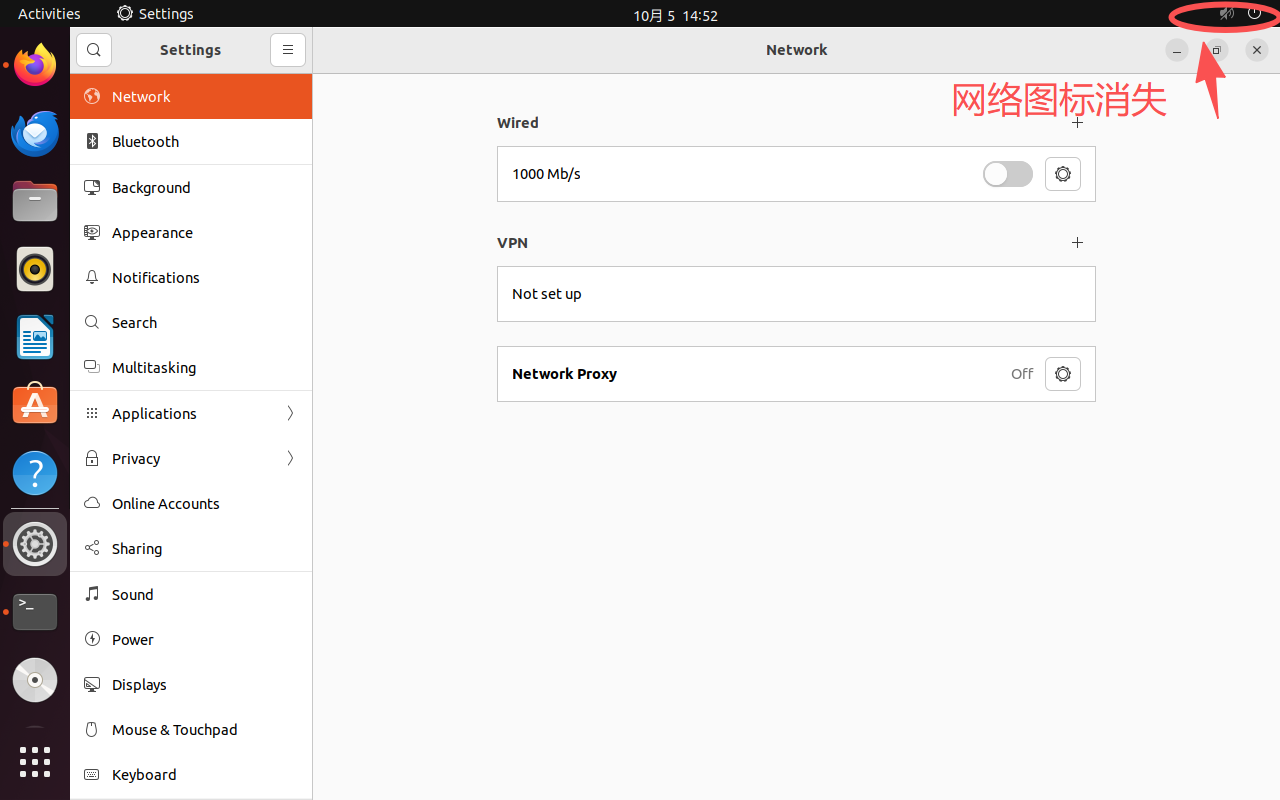Open the Settings search button
Viewport: 1280px width, 800px height.
pos(94,50)
